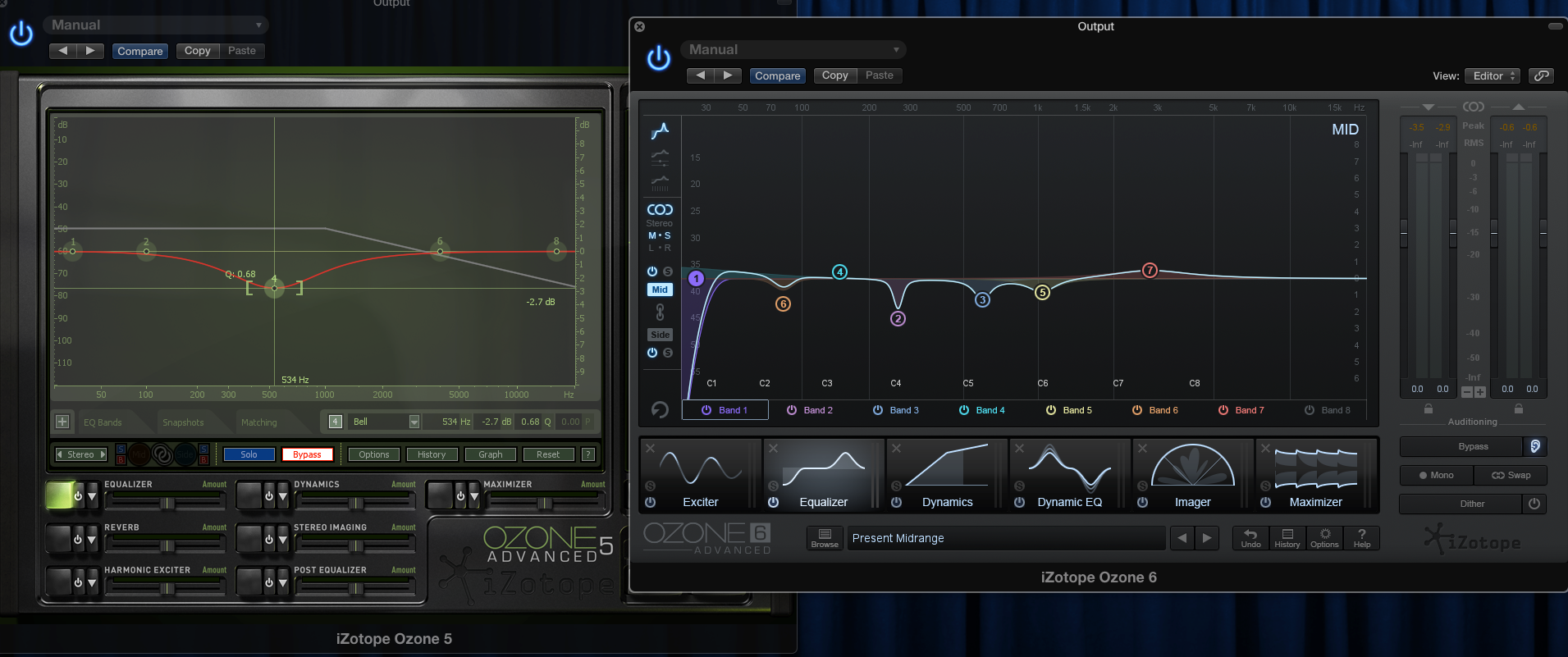Go to next preset arrow in Ozone 6
The height and width of the screenshot is (657, 1568).
coord(1206,538)
